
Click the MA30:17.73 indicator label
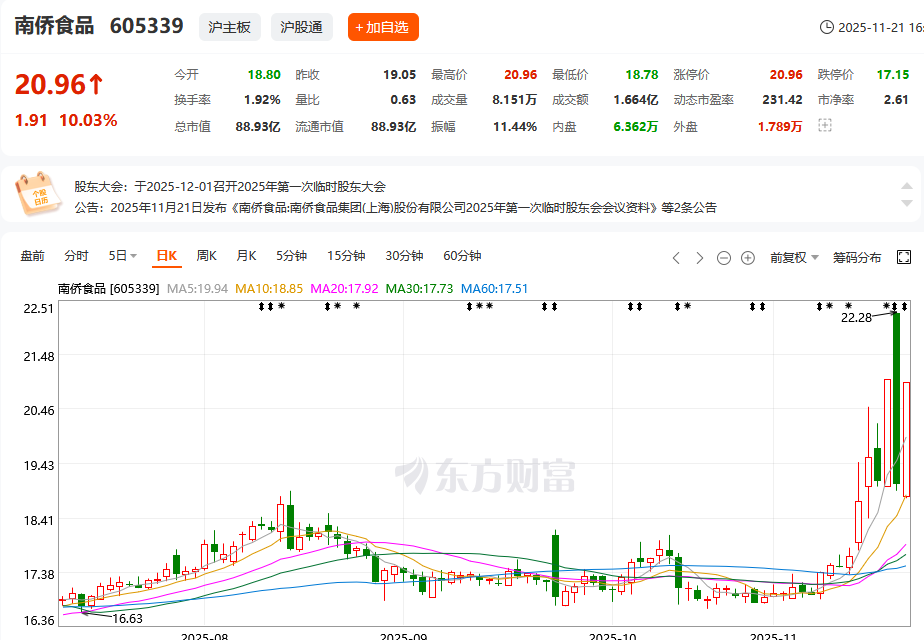pos(419,289)
